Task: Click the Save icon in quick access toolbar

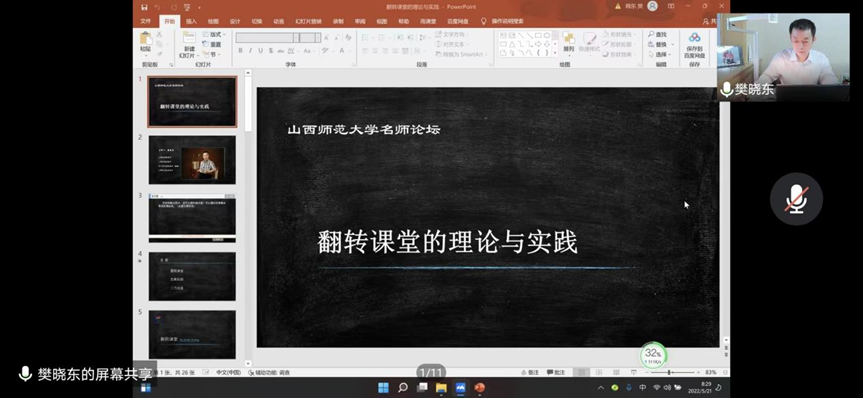Action: [144, 7]
